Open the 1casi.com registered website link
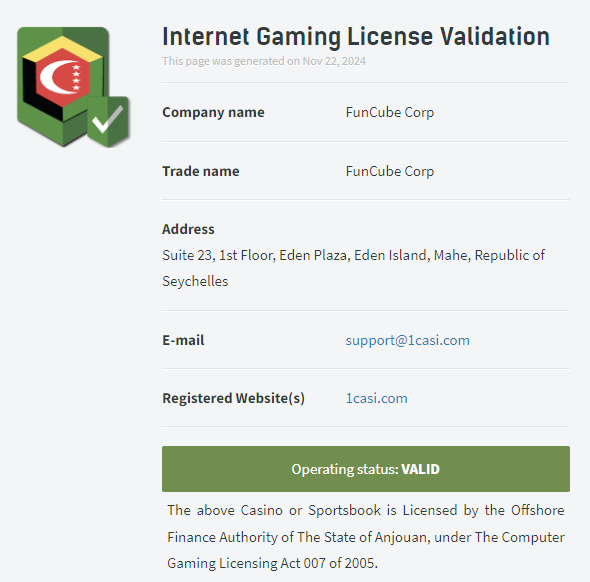 tap(376, 398)
